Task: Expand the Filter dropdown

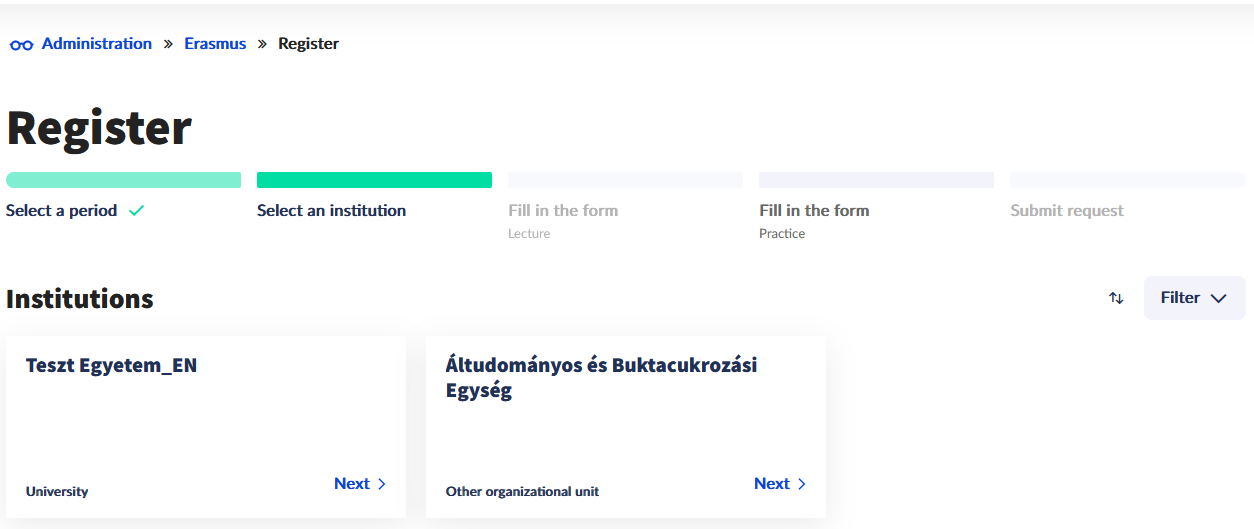Action: pos(1194,298)
